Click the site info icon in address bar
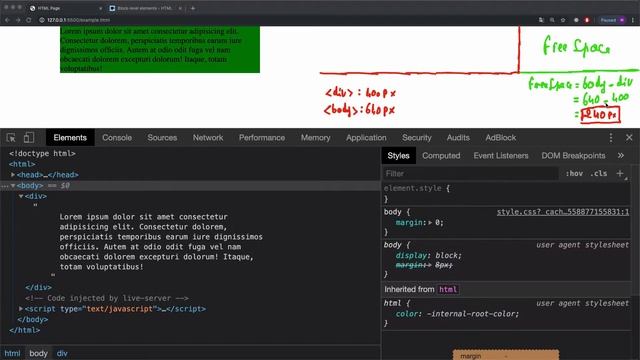 coord(42,20)
